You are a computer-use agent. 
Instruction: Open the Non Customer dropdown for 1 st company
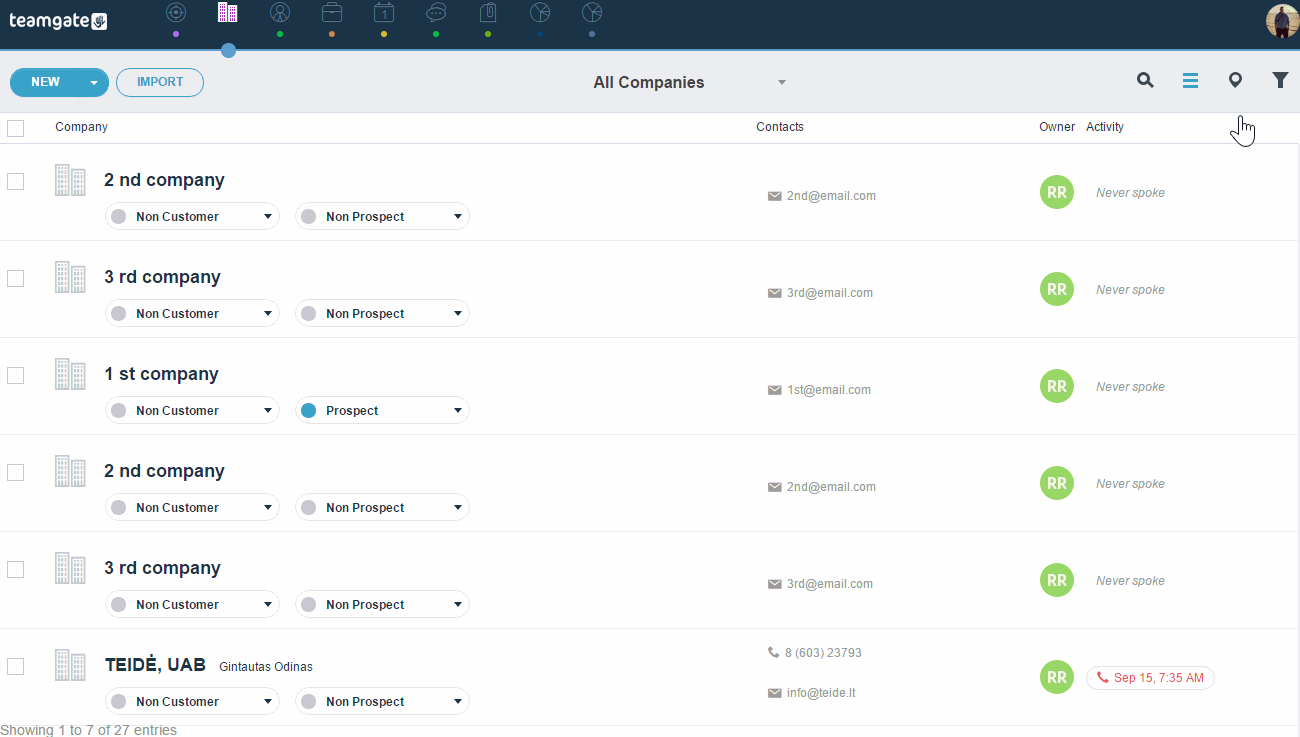click(x=192, y=410)
